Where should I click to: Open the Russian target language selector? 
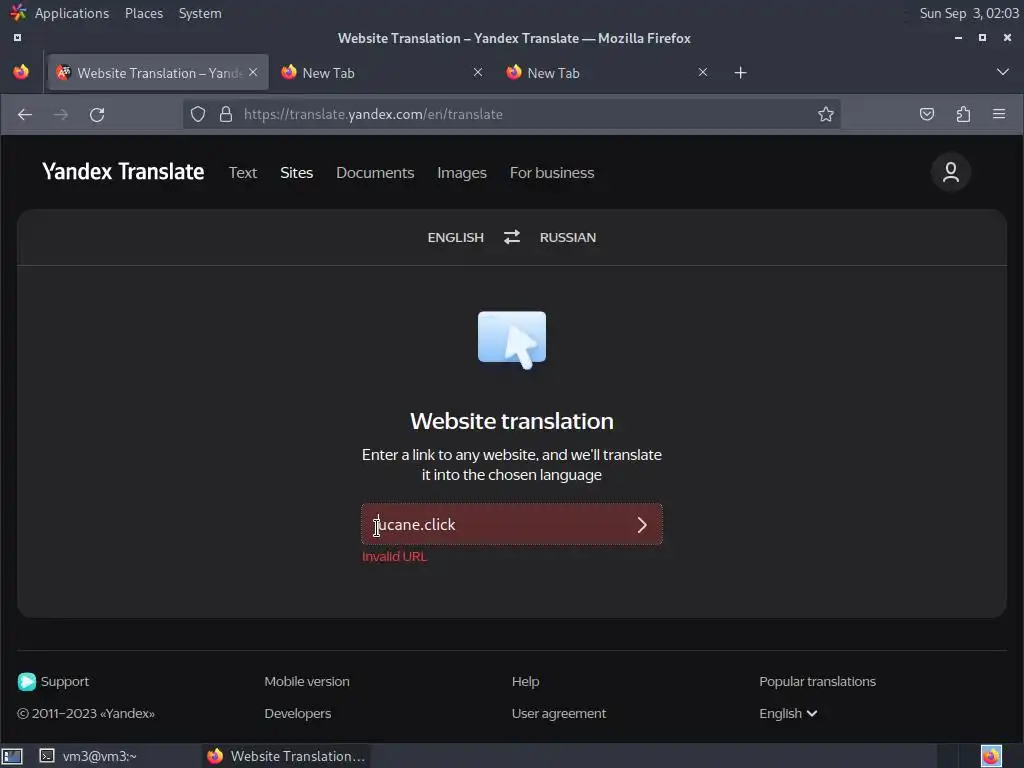click(568, 238)
